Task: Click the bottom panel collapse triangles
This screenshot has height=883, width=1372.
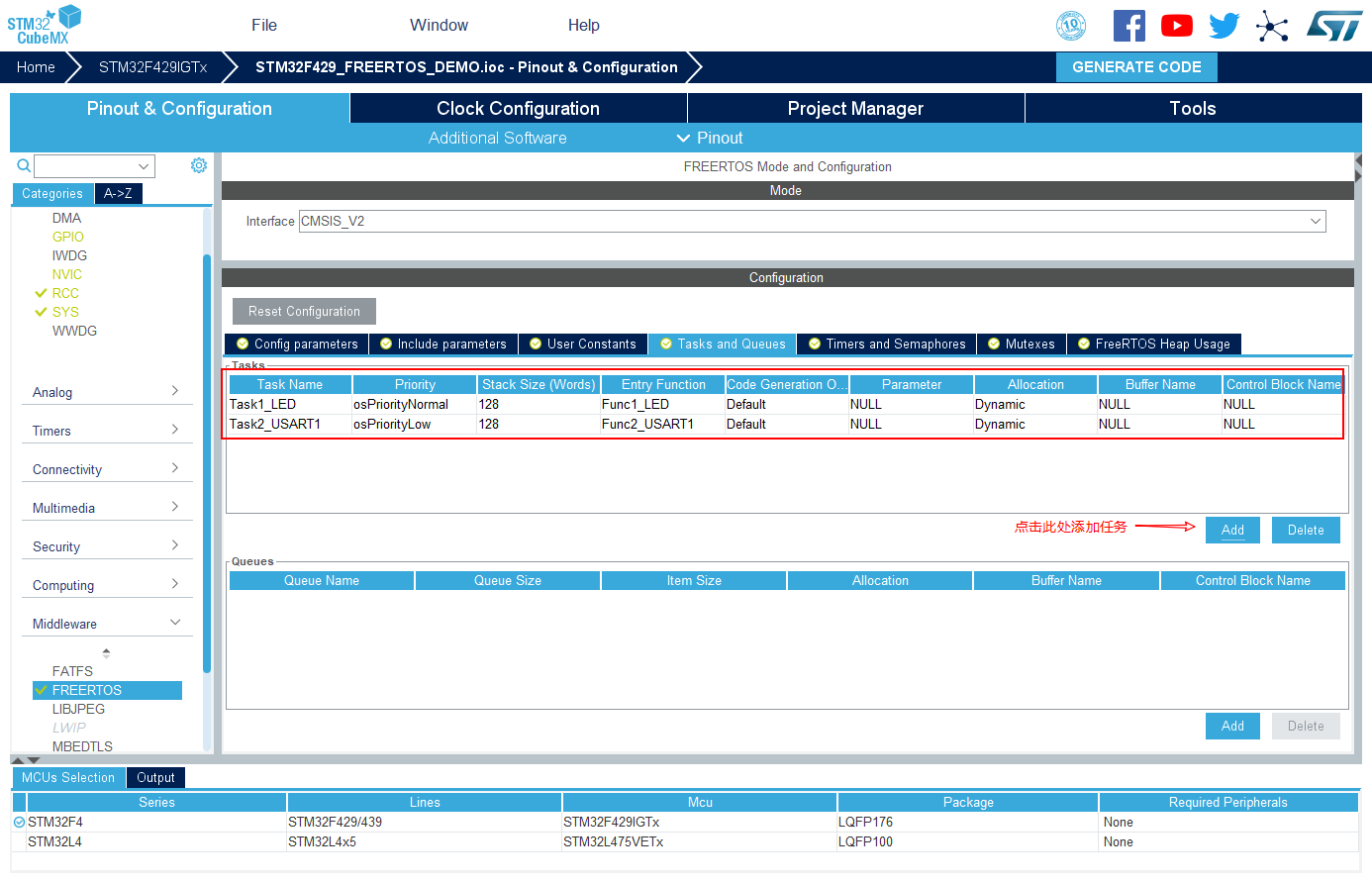Action: [x=26, y=759]
